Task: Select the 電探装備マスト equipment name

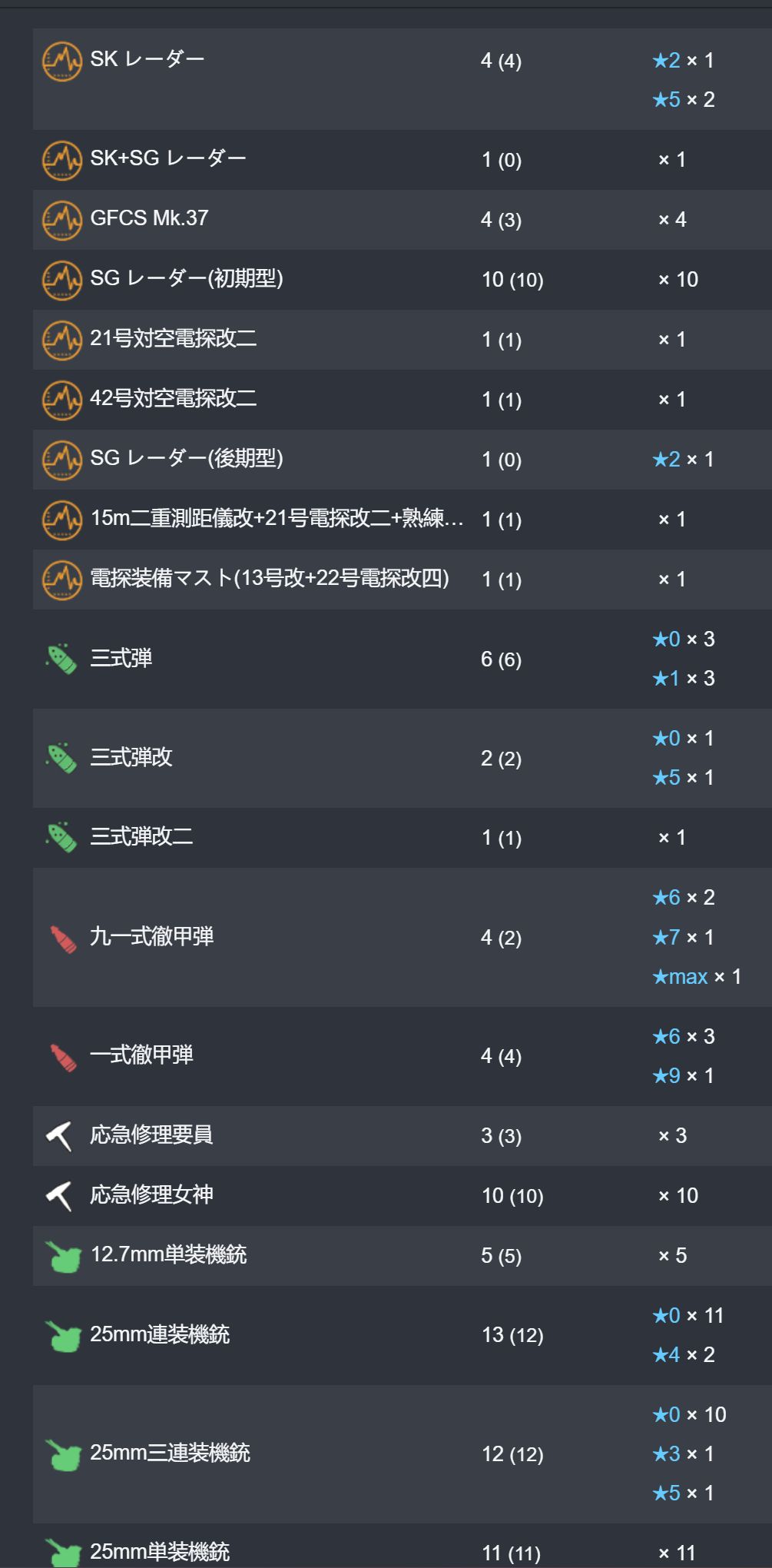Action: (270, 578)
